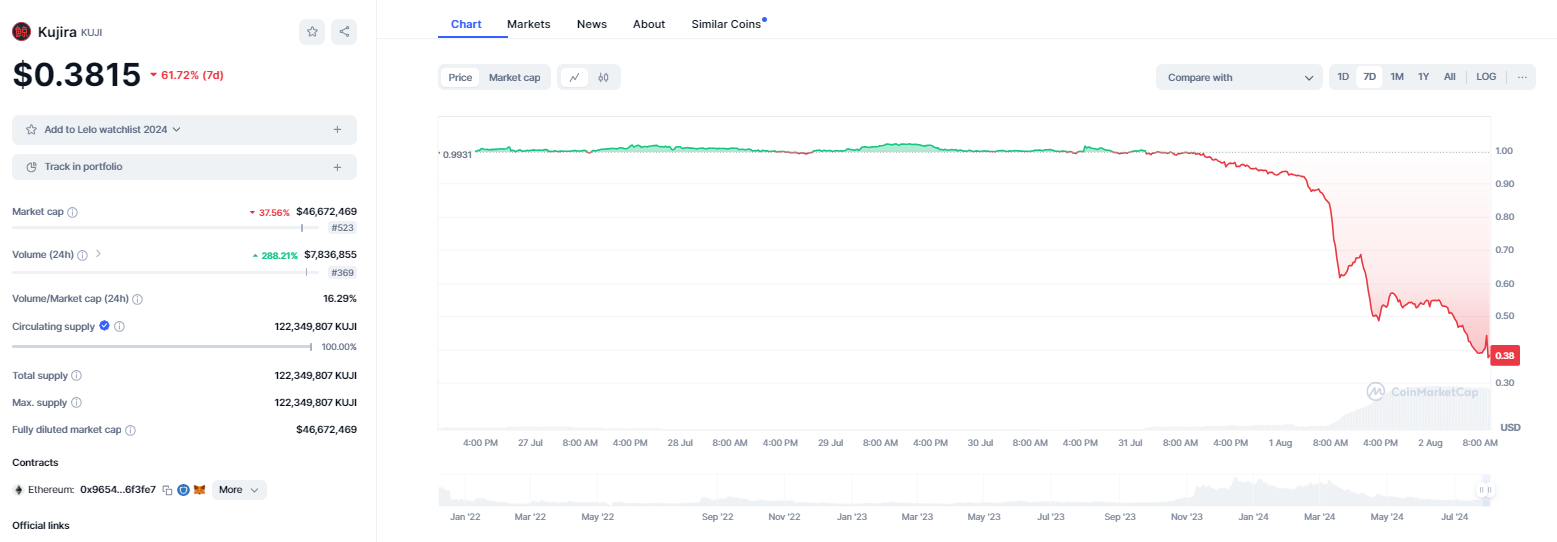The image size is (1557, 542).
Task: Click 1 Aug on chart time axis
Action: point(1281,442)
